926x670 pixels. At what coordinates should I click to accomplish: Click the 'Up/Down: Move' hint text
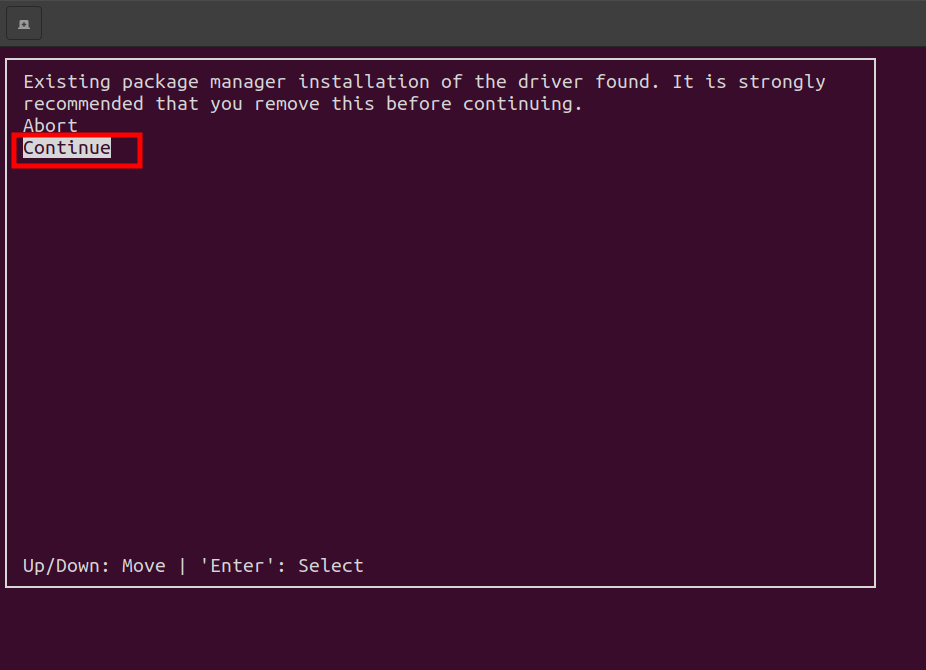(94, 566)
